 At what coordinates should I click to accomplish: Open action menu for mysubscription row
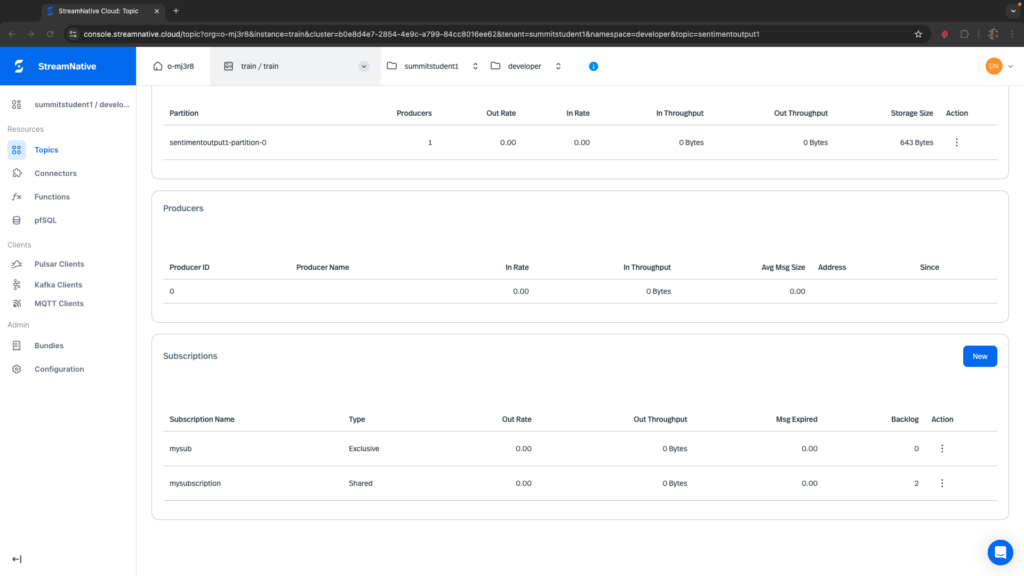941,483
